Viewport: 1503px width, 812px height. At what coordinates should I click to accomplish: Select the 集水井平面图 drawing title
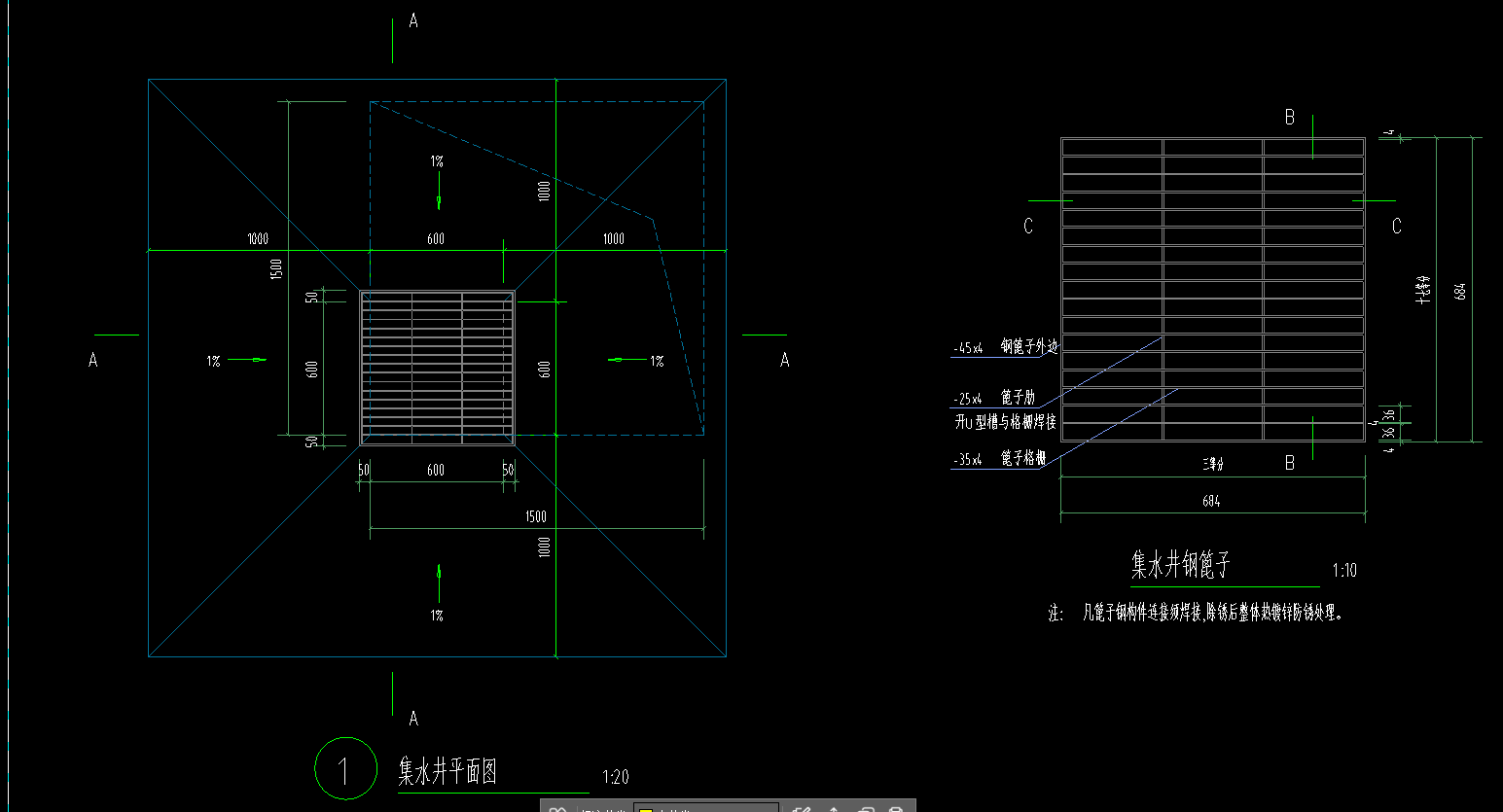pyautogui.click(x=447, y=771)
